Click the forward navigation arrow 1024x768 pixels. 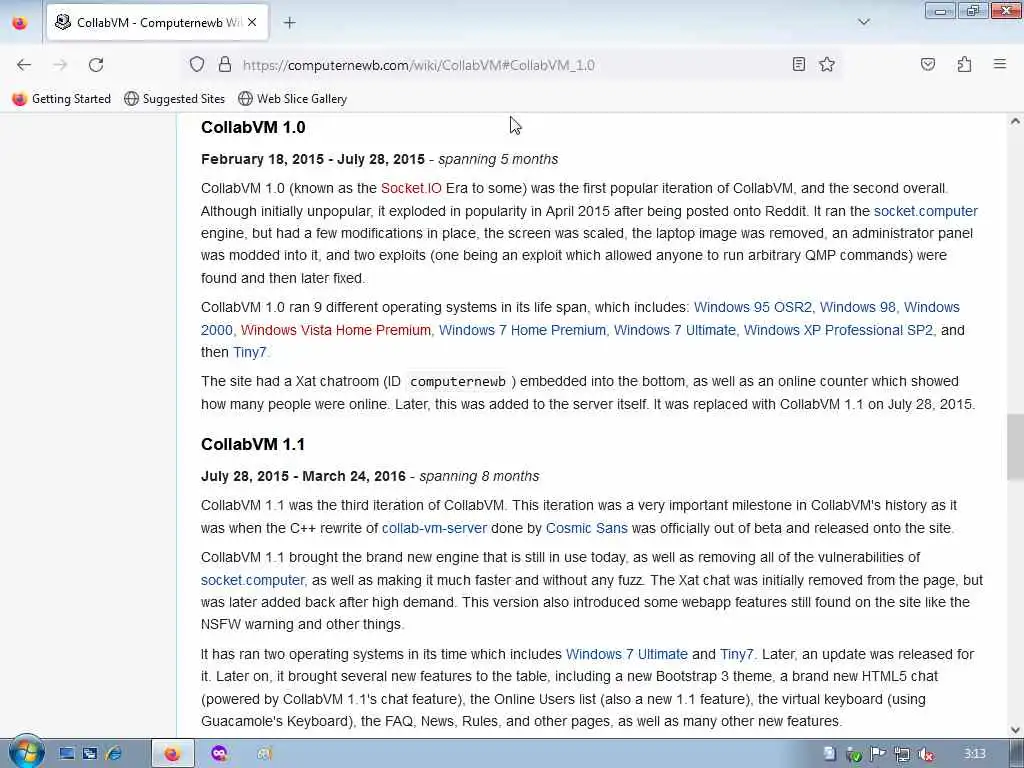[x=60, y=65]
